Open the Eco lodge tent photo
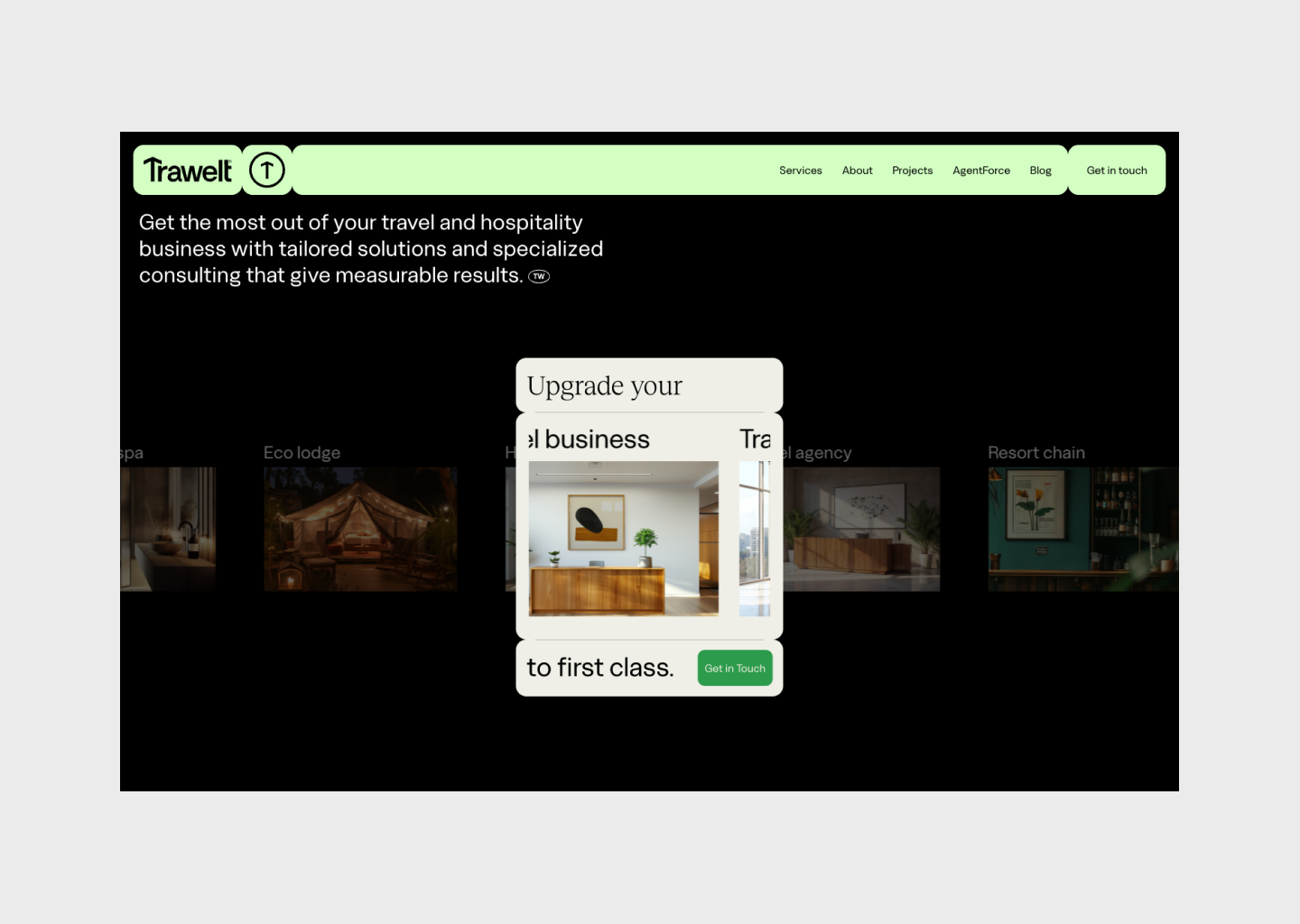The width and height of the screenshot is (1300, 924). pos(360,529)
